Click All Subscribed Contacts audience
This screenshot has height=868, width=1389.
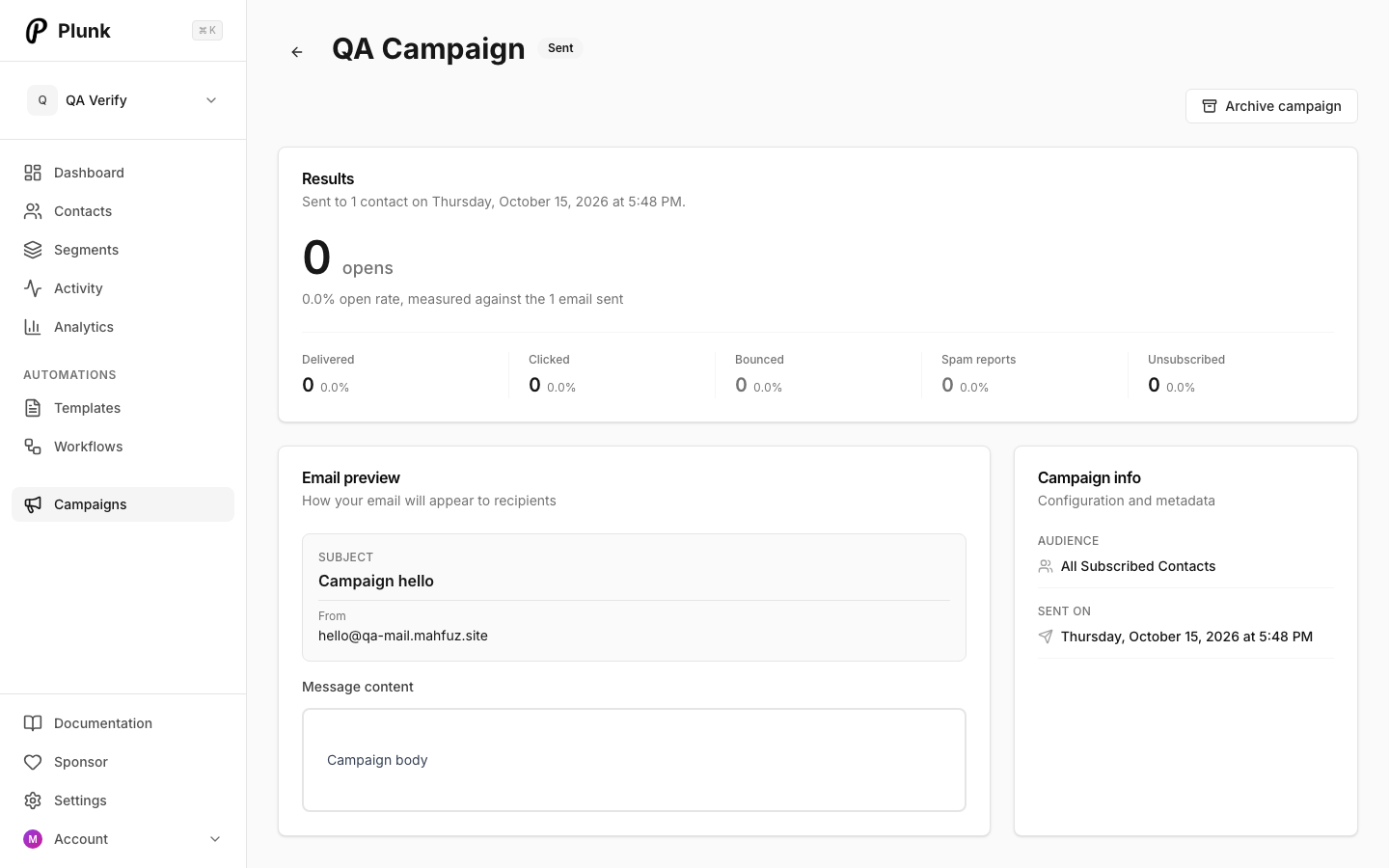1138,566
